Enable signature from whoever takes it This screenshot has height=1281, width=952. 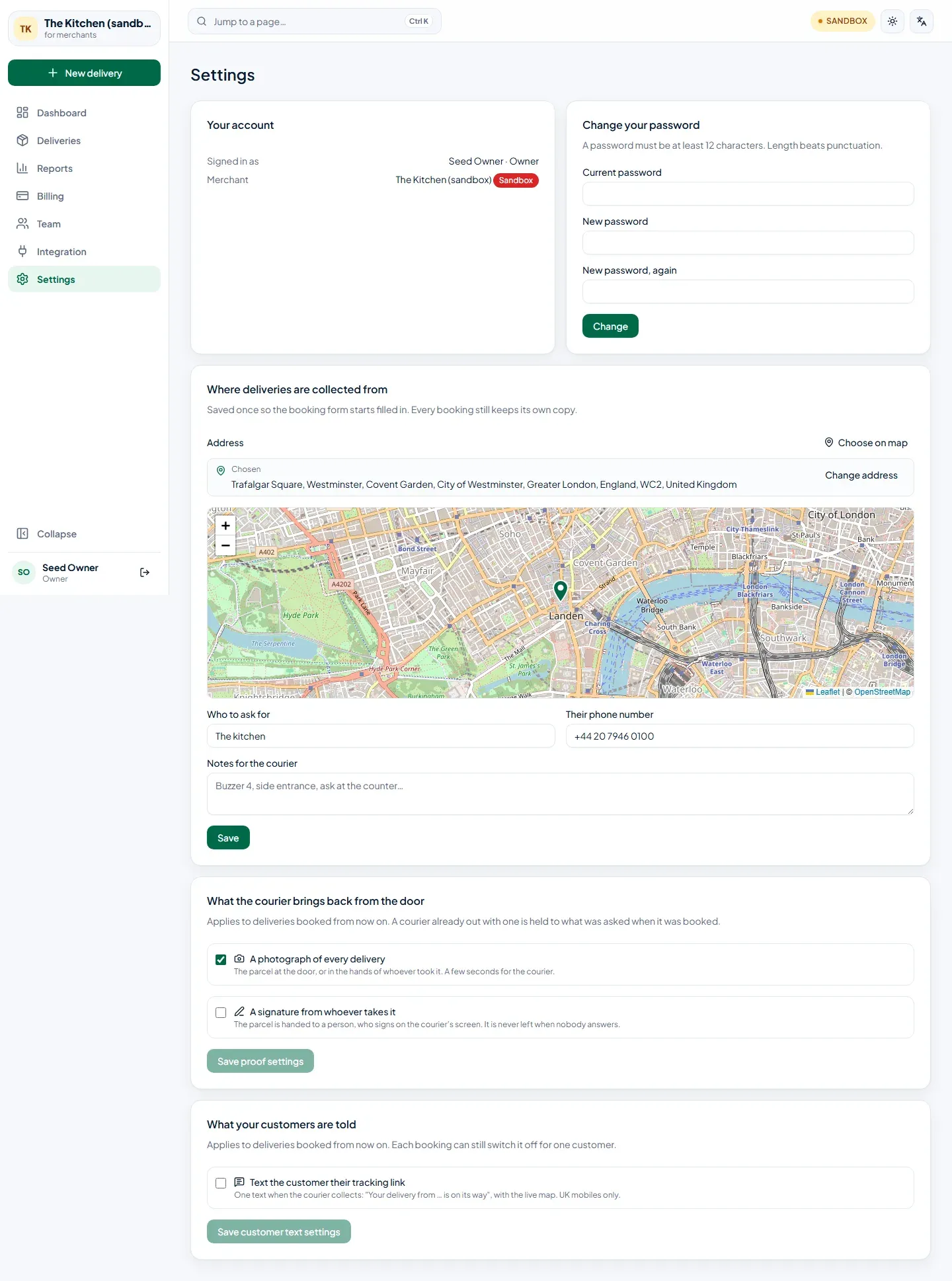[x=221, y=1013]
